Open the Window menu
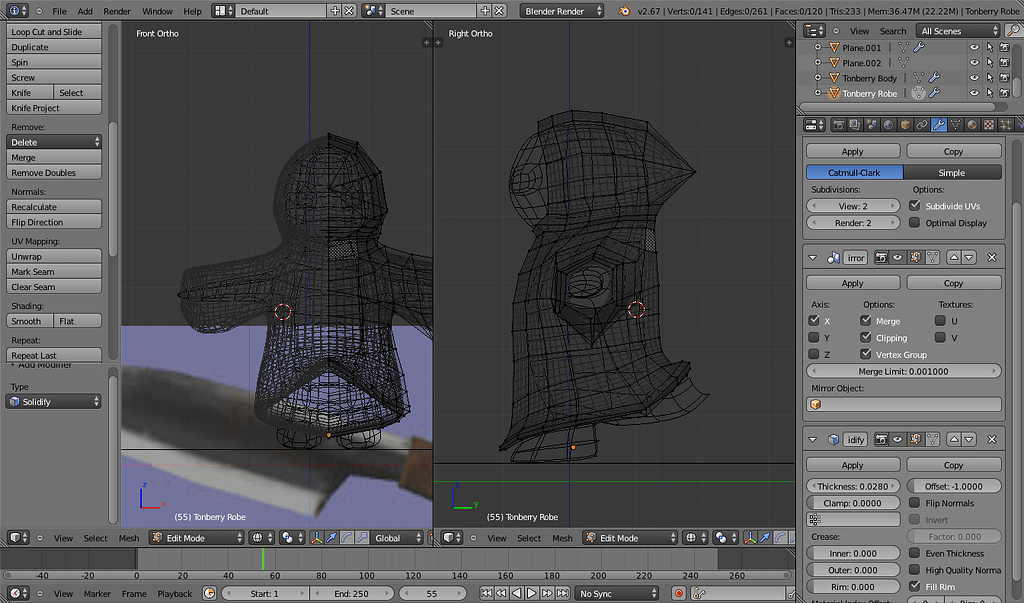The width and height of the screenshot is (1024, 603). [x=157, y=11]
